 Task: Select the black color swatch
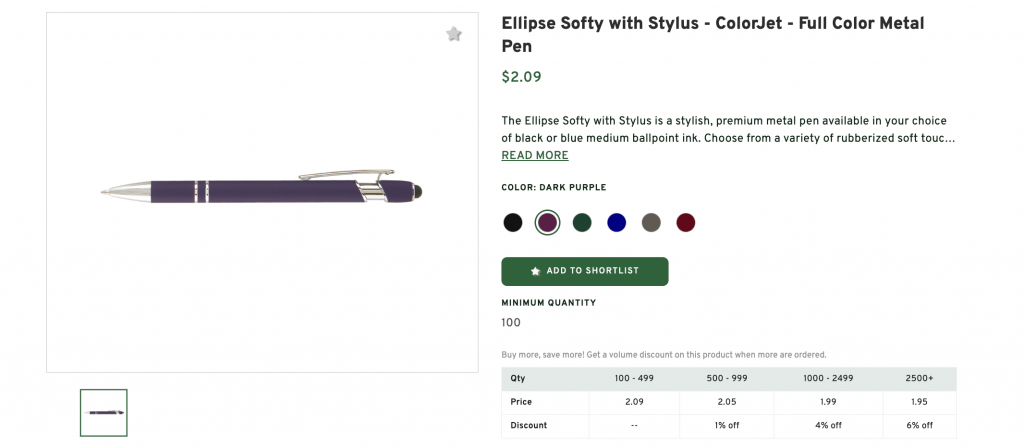(513, 223)
